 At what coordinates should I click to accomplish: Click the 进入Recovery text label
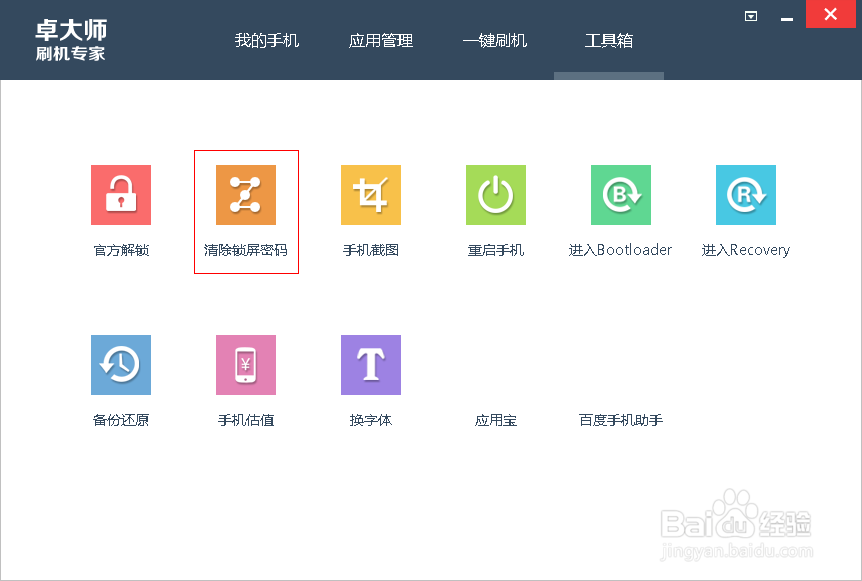[746, 250]
